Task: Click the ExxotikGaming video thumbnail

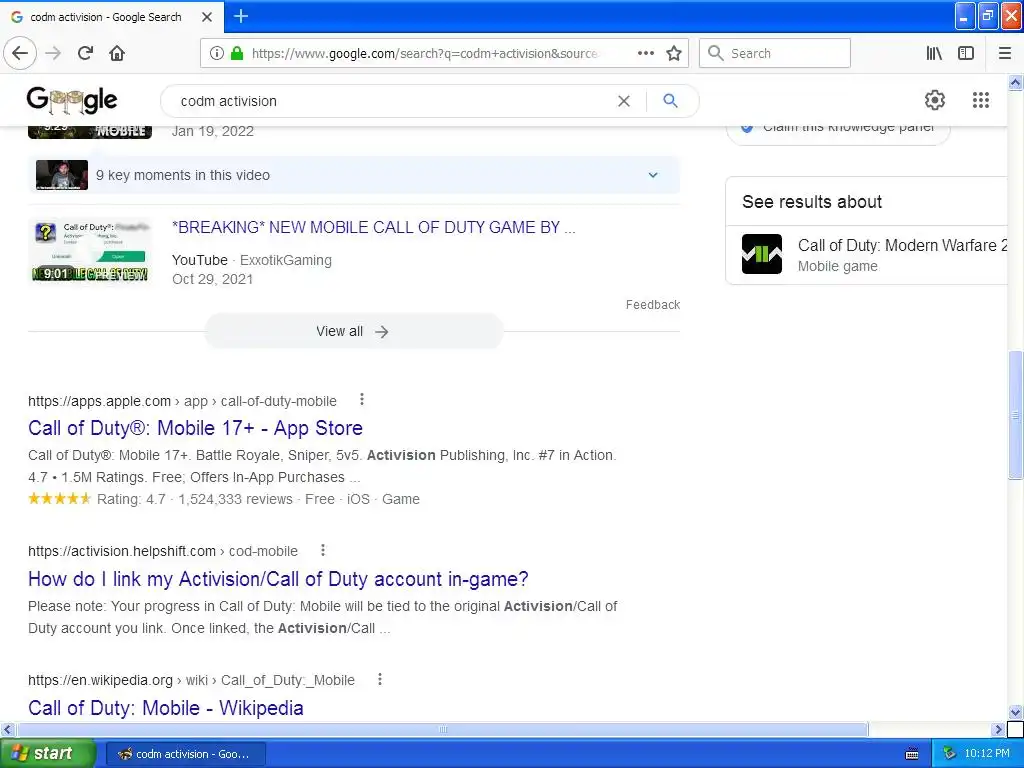Action: [89, 252]
